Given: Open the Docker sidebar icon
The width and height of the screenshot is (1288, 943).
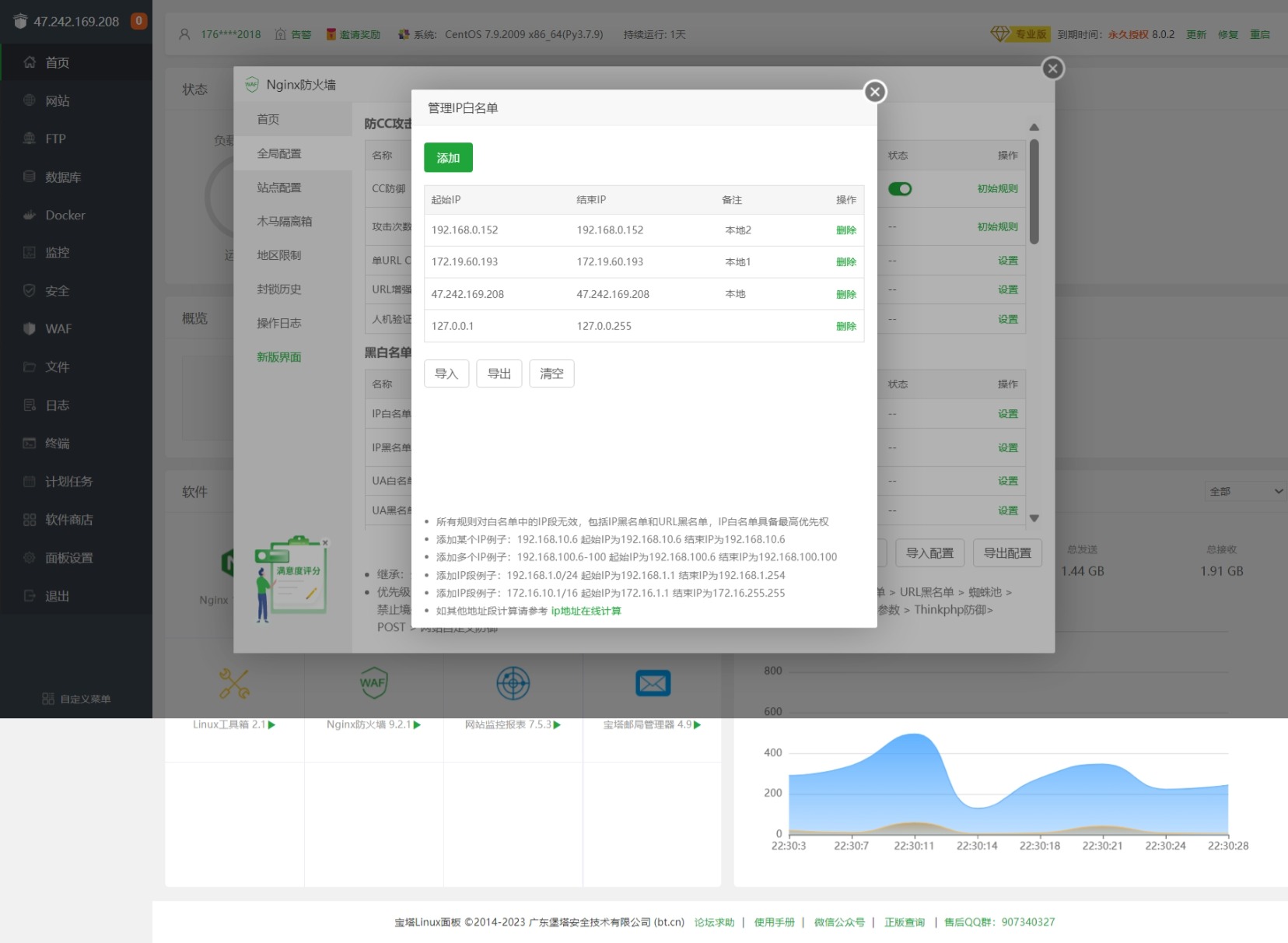Looking at the screenshot, I should pos(30,215).
